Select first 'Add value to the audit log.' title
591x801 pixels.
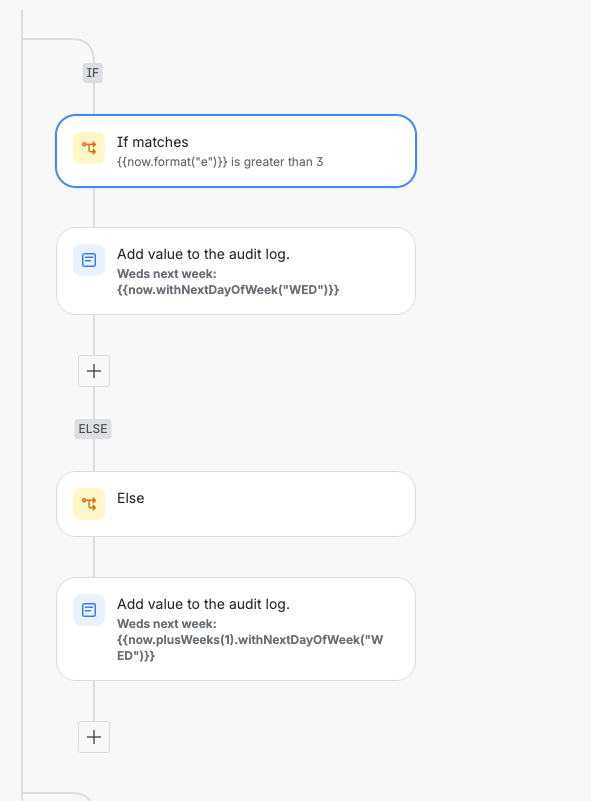click(x=203, y=254)
